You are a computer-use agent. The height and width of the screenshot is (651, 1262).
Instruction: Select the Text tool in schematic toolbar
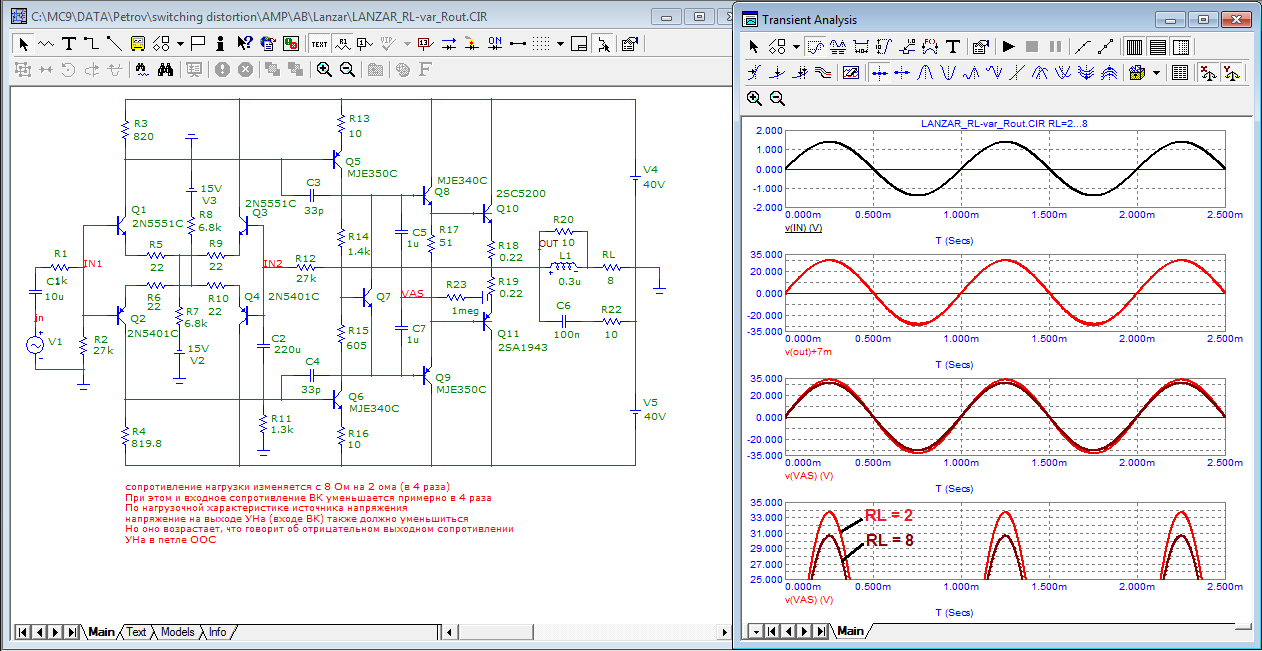[68, 44]
